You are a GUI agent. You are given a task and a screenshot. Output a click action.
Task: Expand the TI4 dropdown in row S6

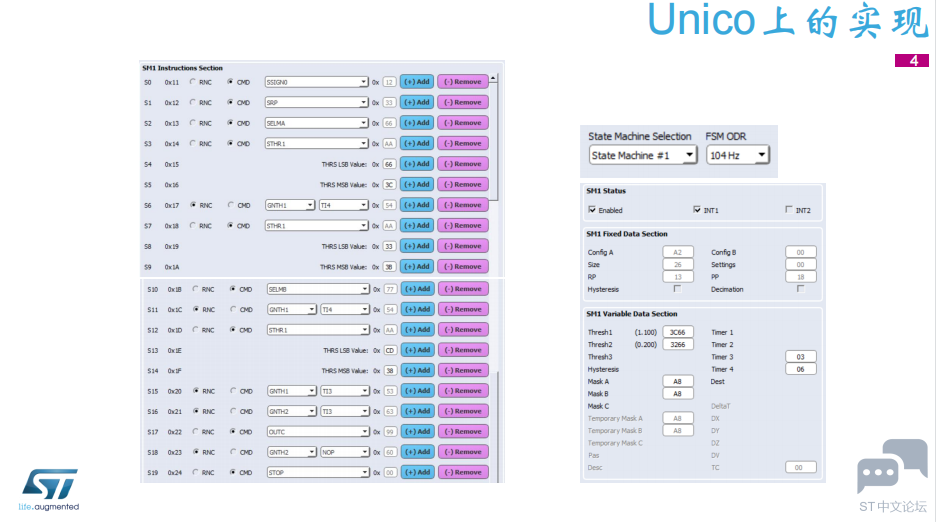pos(344,205)
